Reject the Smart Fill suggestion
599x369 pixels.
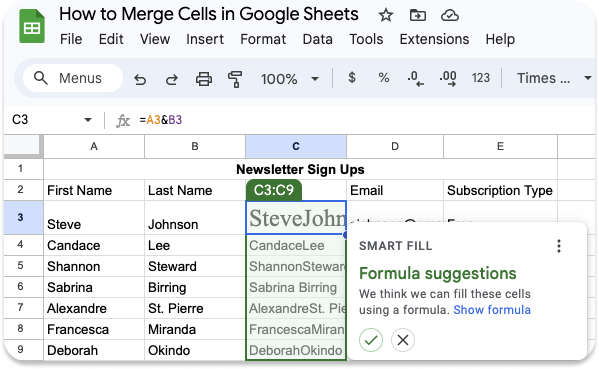click(x=403, y=340)
